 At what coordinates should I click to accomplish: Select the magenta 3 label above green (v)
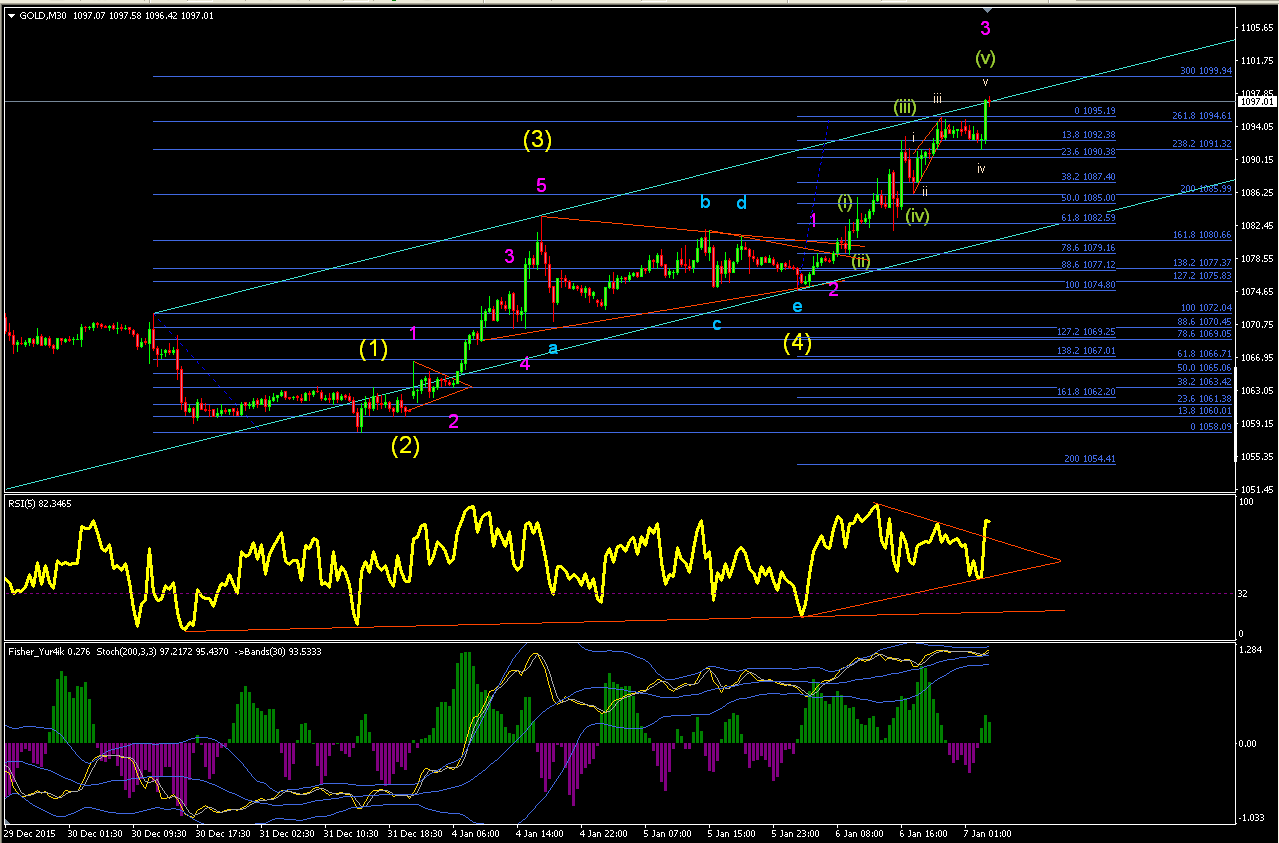985,28
